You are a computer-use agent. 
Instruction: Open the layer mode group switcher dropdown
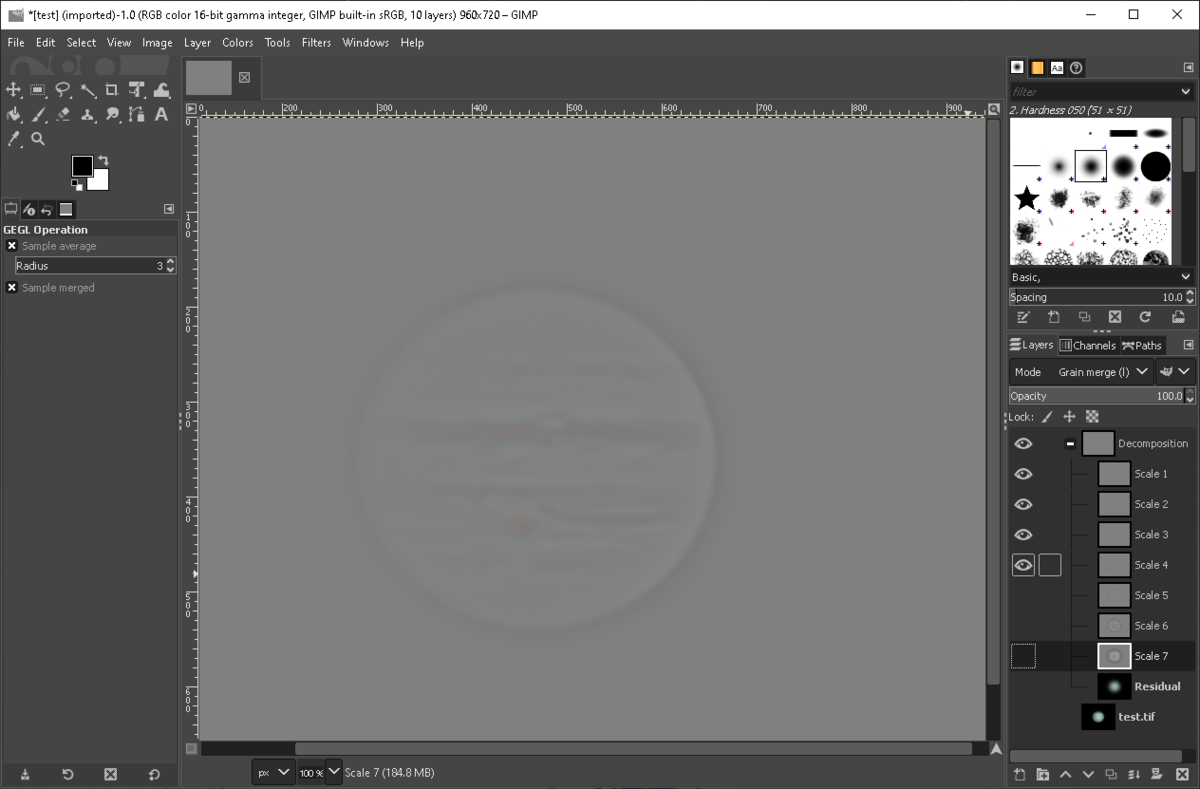(1176, 372)
